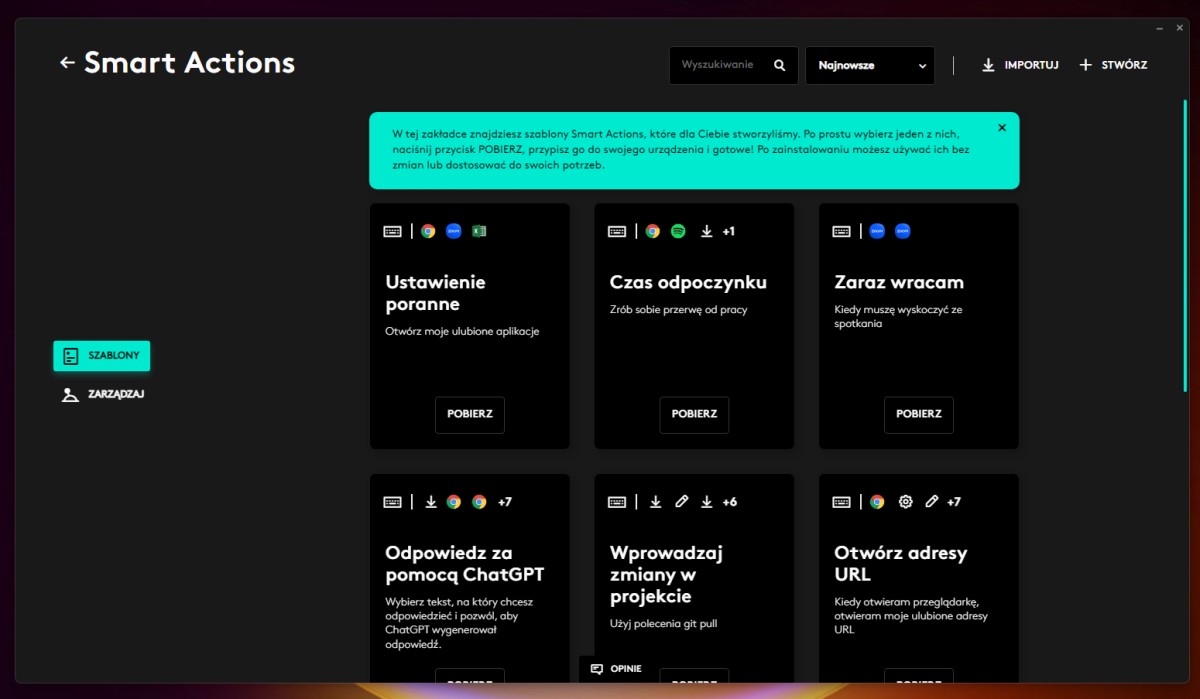Click the Excel icon on Ustawienie poranne card
This screenshot has height=699, width=1200.
tap(479, 231)
